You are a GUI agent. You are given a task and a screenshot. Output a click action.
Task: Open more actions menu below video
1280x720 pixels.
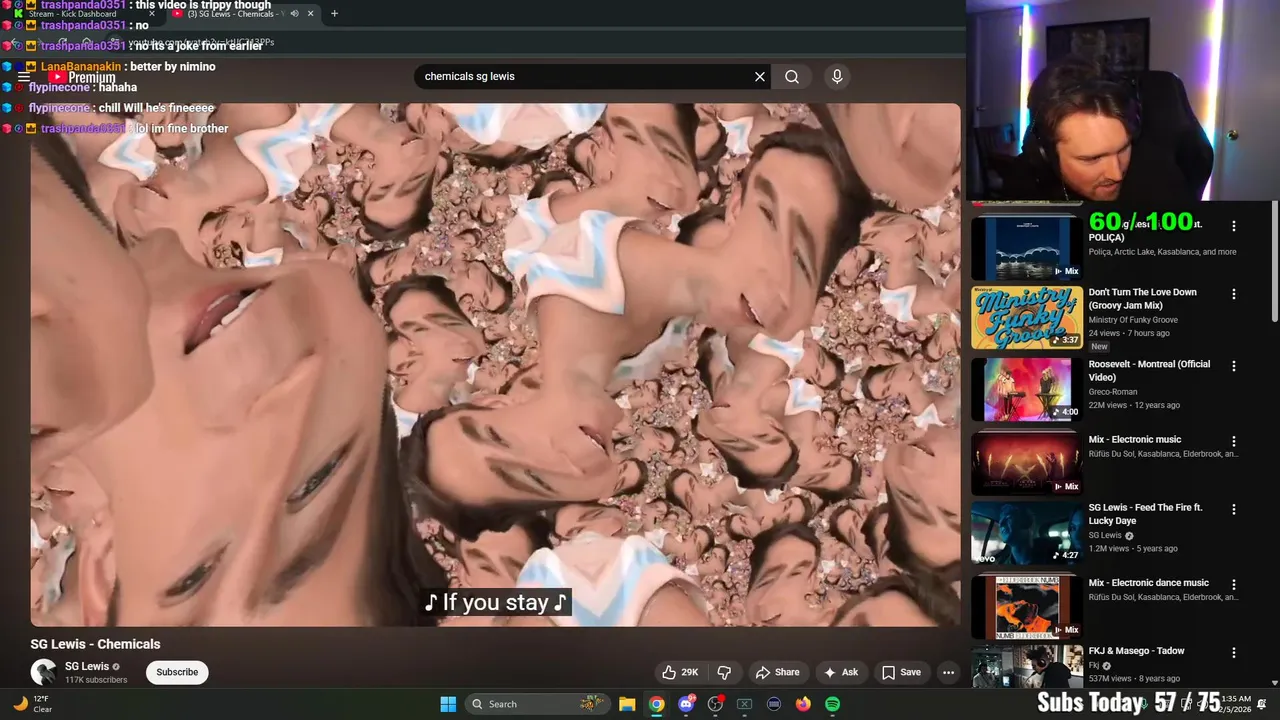pyautogui.click(x=948, y=672)
